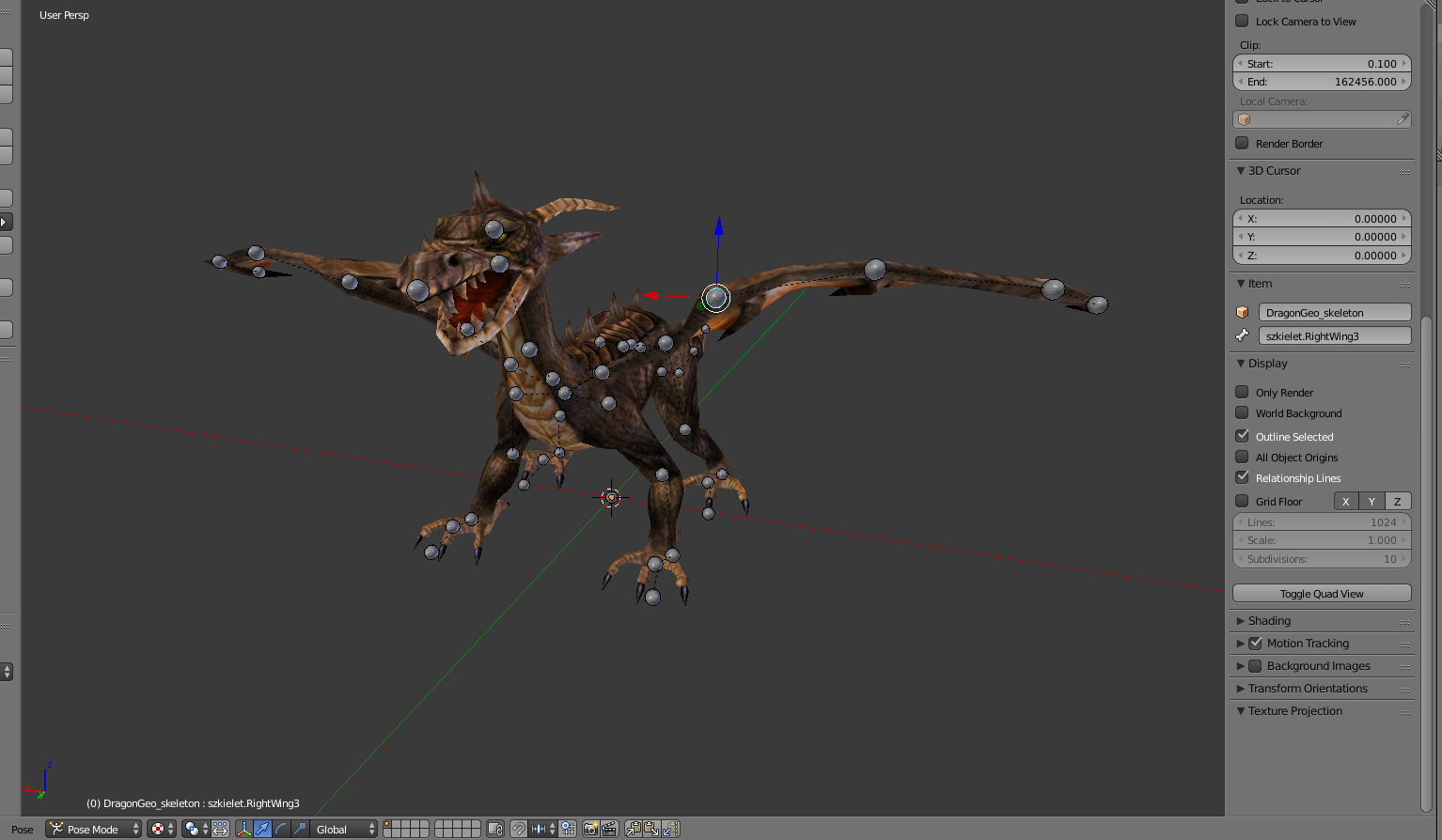The image size is (1442, 840).
Task: Expand the Transform Orientations panel
Action: 1241,688
